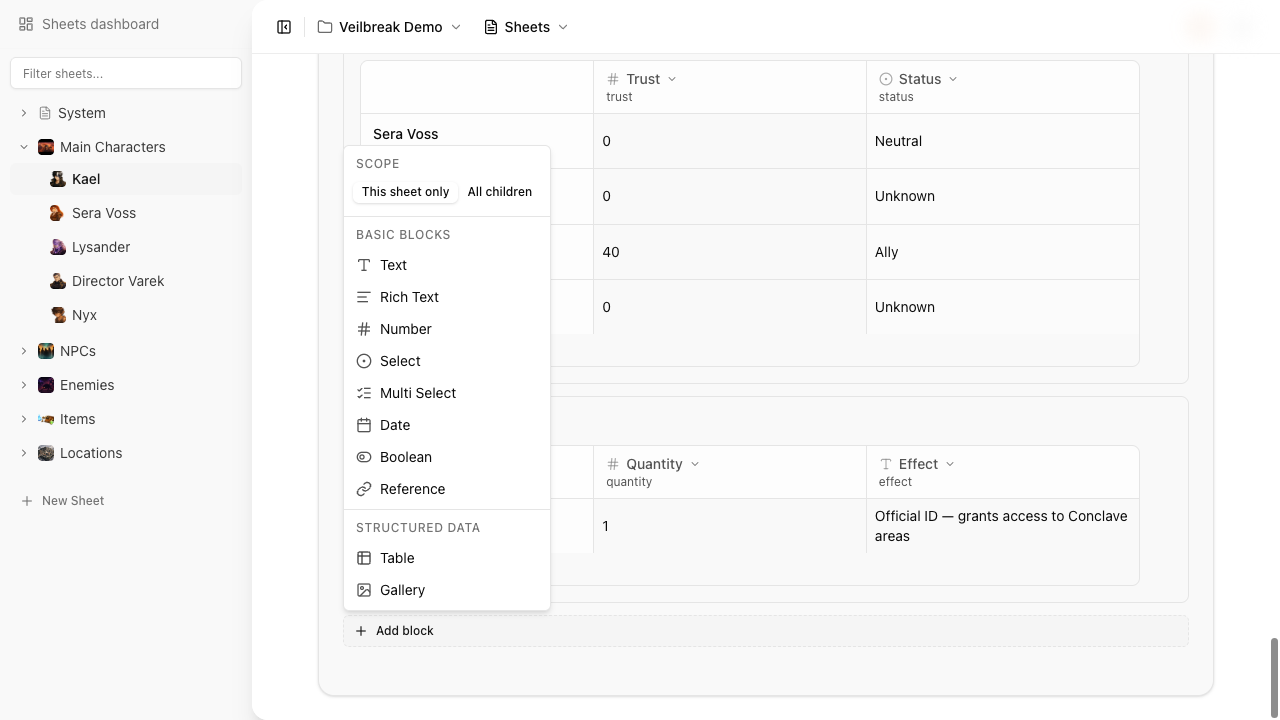1280x720 pixels.
Task: Click the Nyx avatar icon
Action: [58, 315]
